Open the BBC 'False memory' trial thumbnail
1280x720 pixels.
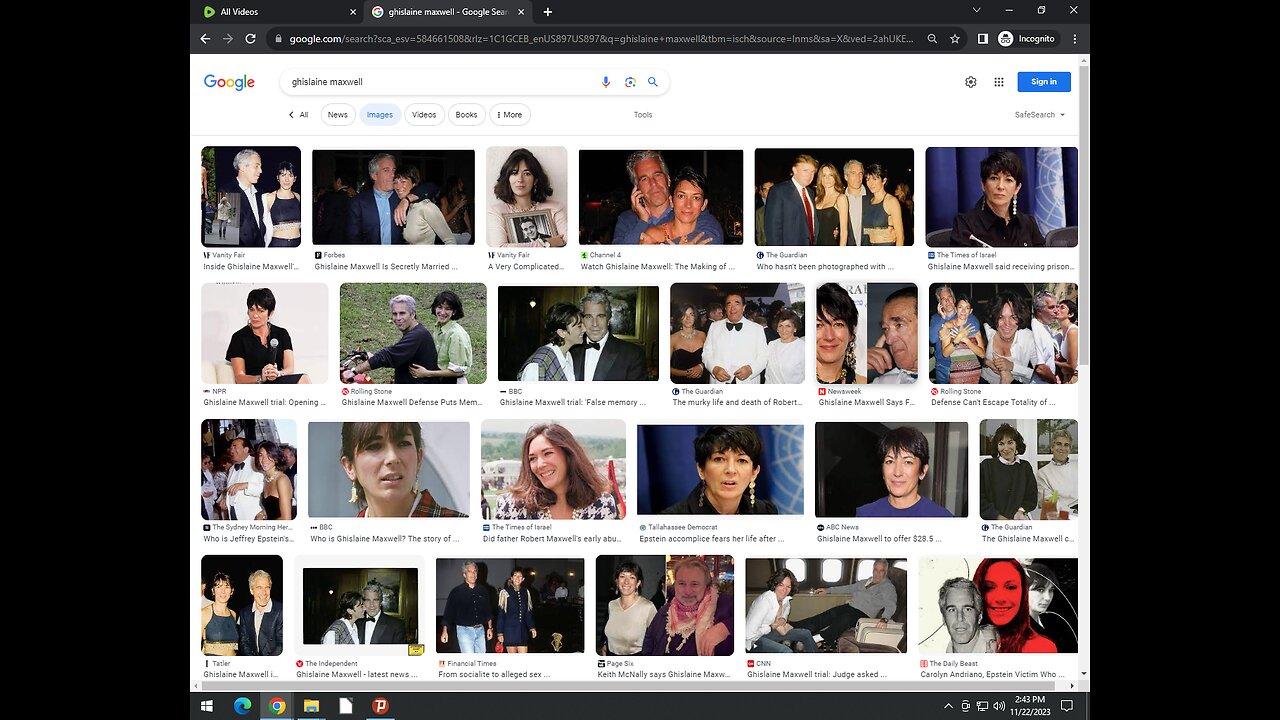pos(578,333)
